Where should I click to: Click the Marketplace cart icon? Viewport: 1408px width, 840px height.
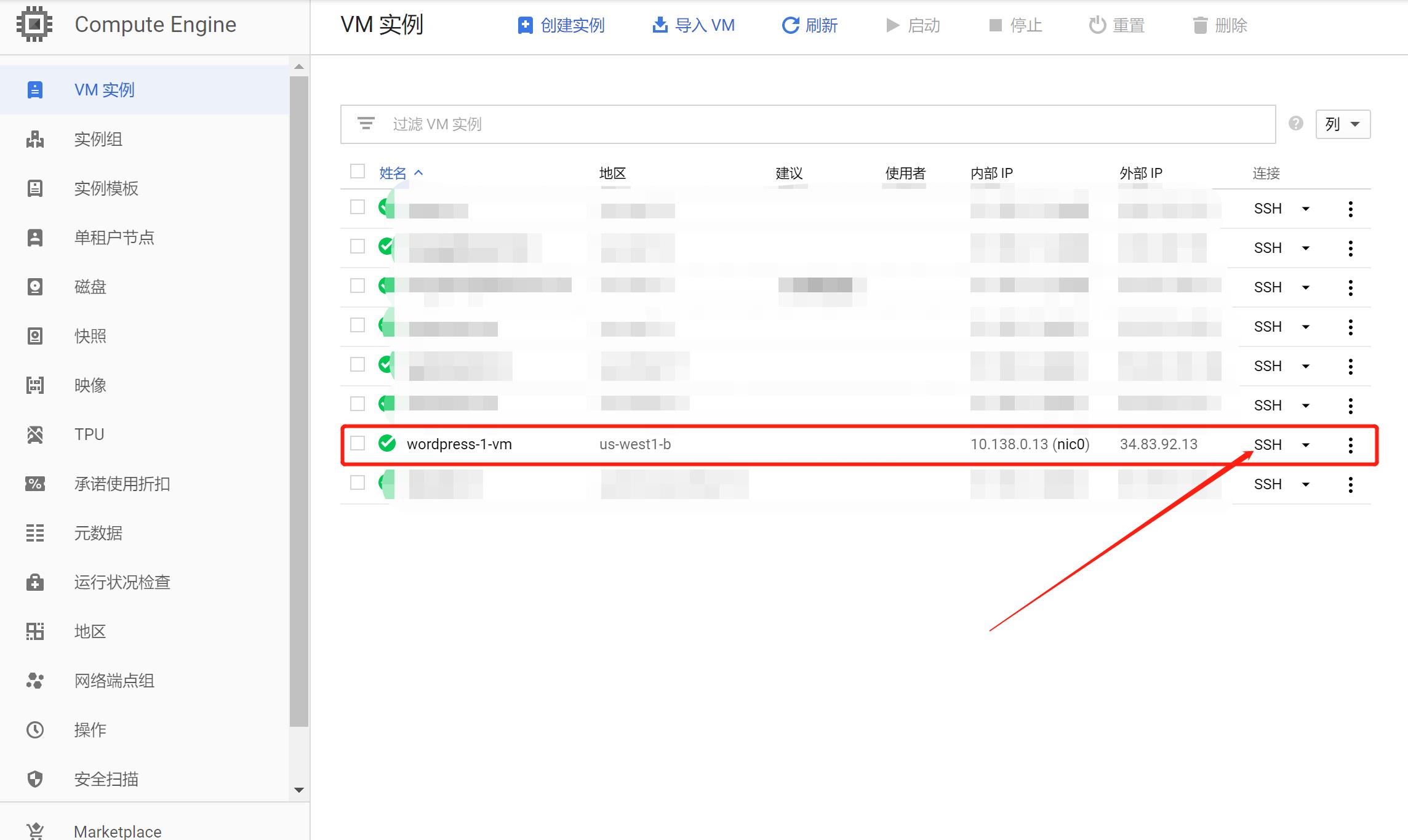35,831
